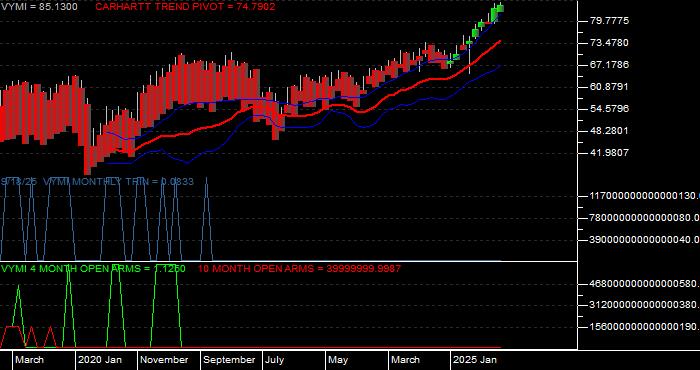Click the 2025 Jan date marker
The height and width of the screenshot is (370, 700).
point(475,360)
